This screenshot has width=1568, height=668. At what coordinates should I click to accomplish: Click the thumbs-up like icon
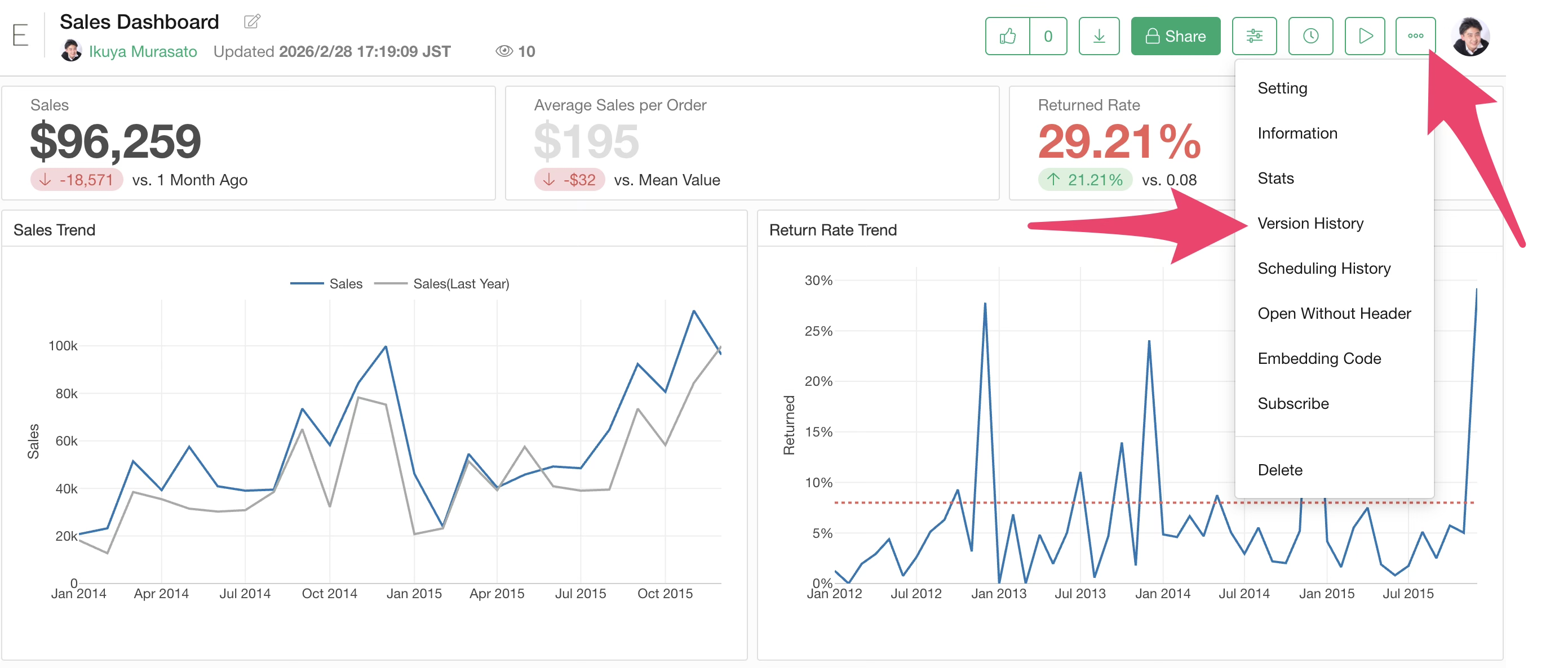(1007, 37)
